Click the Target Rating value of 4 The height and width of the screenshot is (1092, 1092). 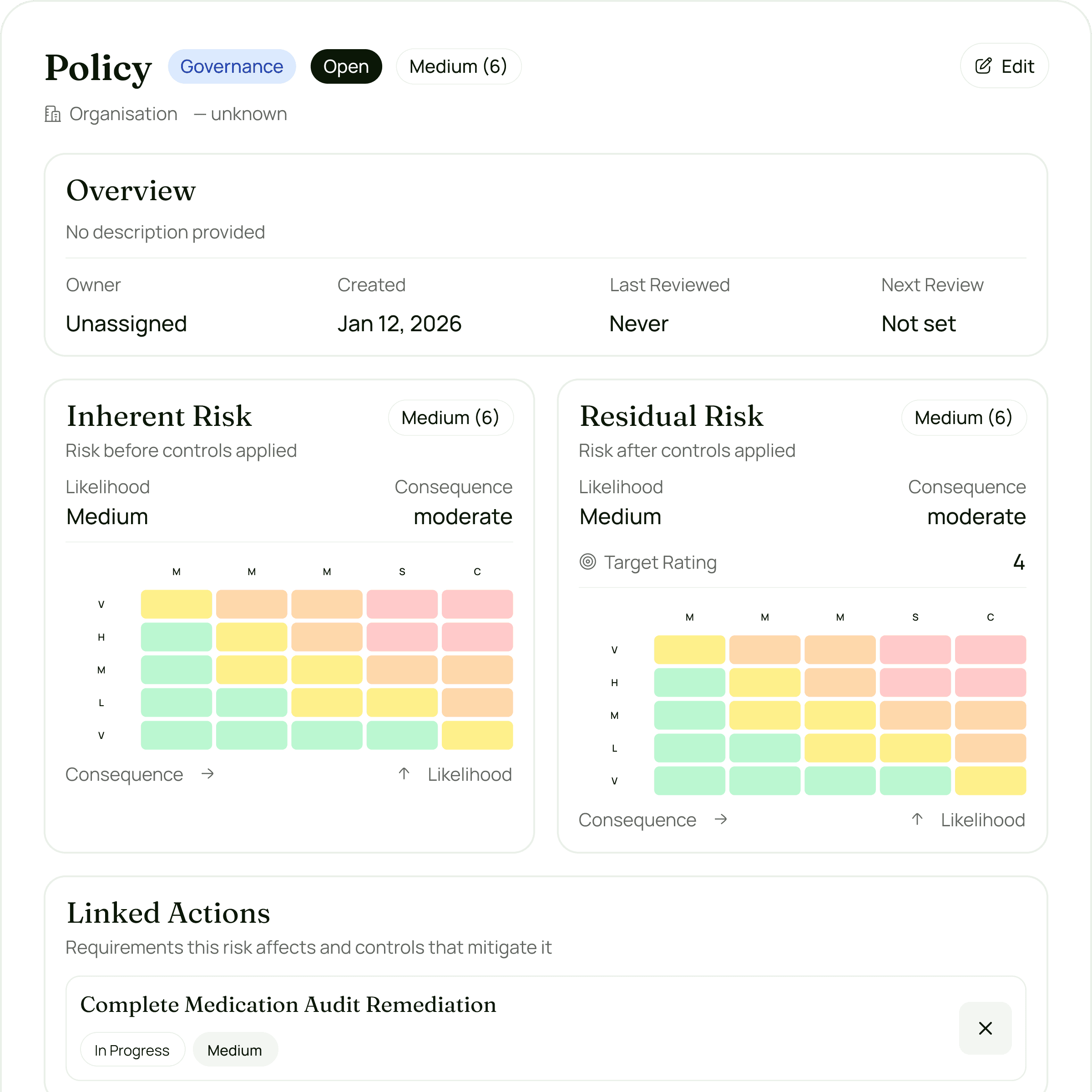point(1019,562)
